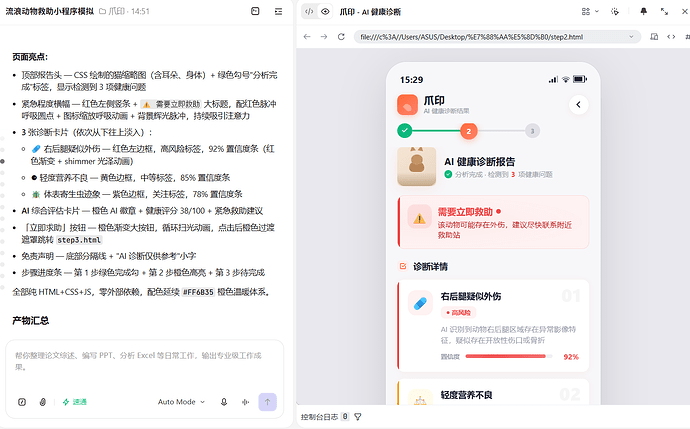The height and width of the screenshot is (429, 690).
Task: Click the 92% confidence value
Action: [x=571, y=357]
